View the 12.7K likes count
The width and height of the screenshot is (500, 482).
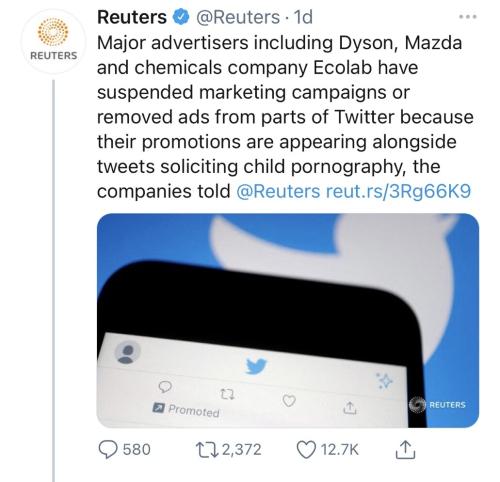tap(340, 450)
